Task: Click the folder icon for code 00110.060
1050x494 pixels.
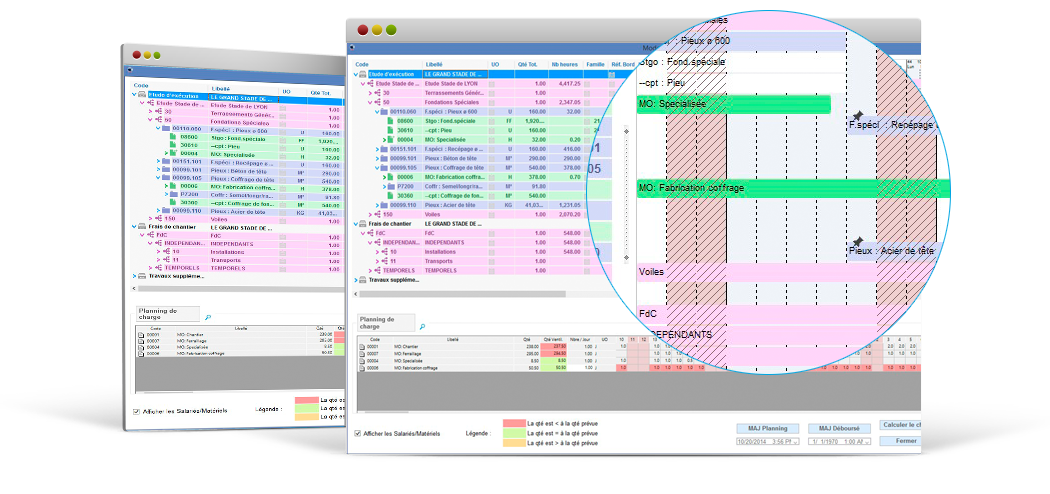Action: pyautogui.click(x=384, y=112)
